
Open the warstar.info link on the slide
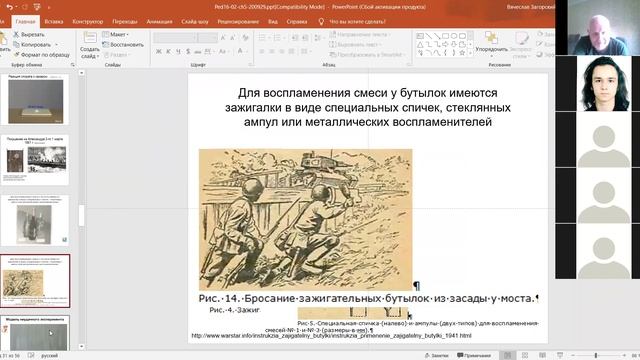pos(331,336)
